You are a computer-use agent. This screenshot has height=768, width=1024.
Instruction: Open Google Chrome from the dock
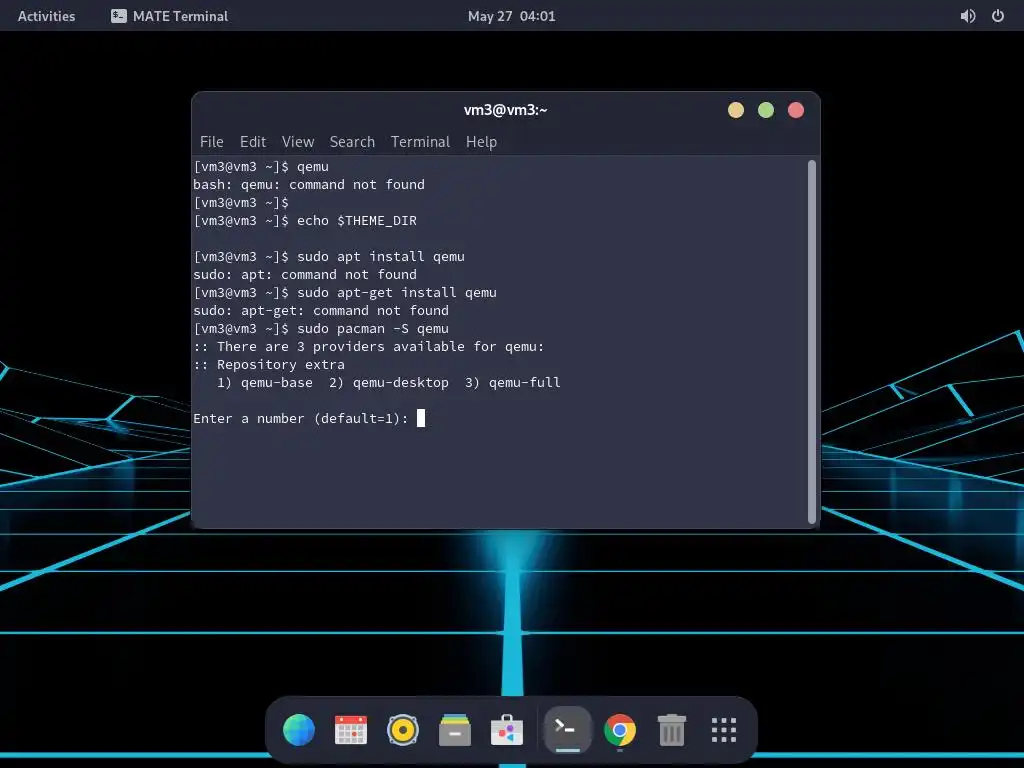620,729
